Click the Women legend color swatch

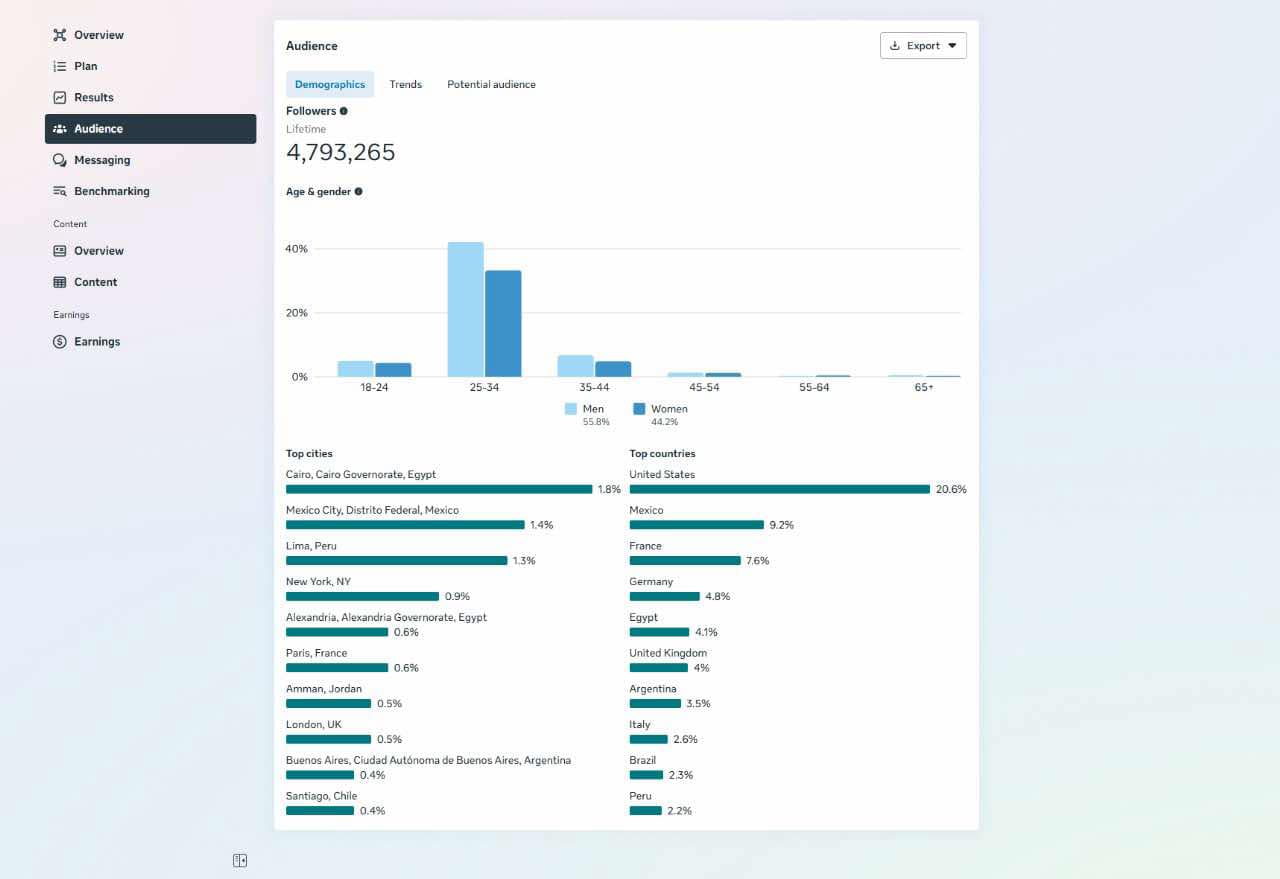639,409
